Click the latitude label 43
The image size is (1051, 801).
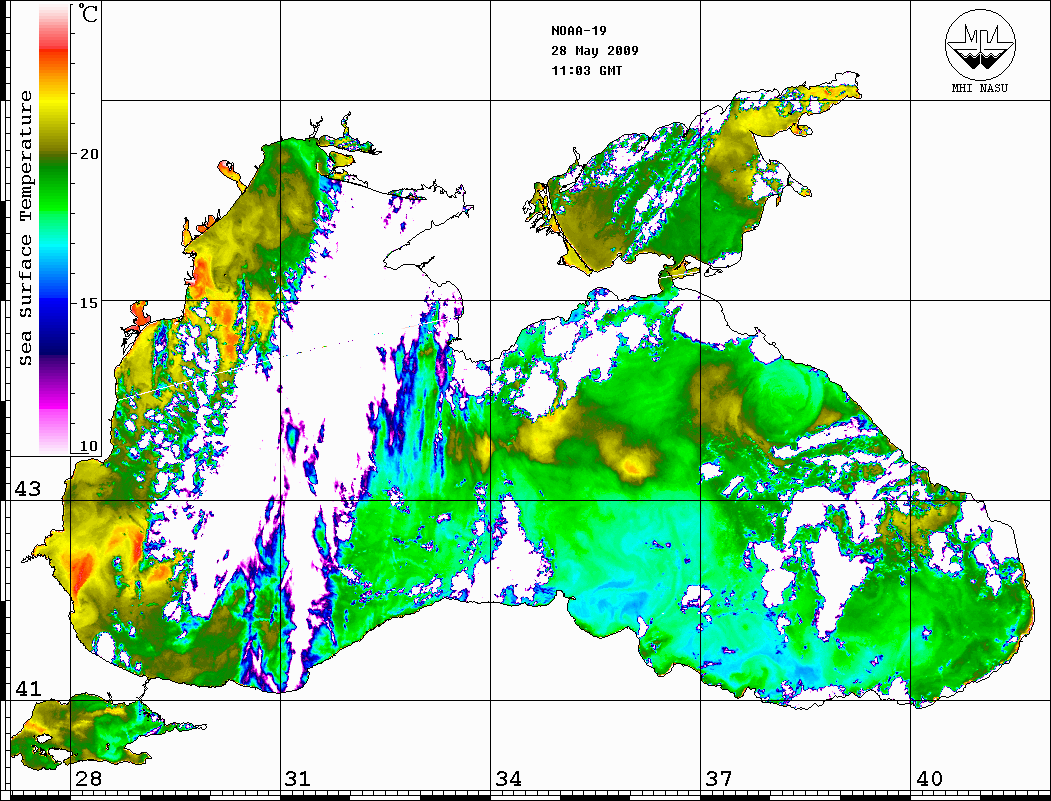pos(27,489)
